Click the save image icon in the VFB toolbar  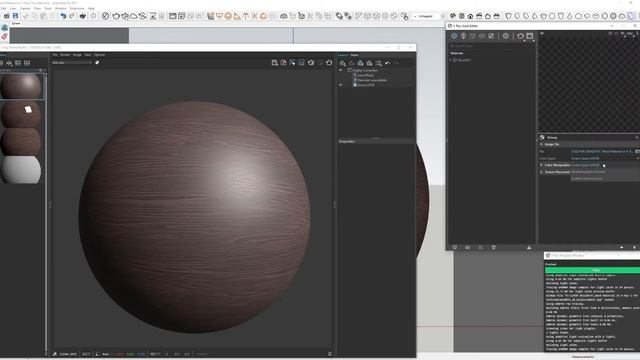[275, 62]
